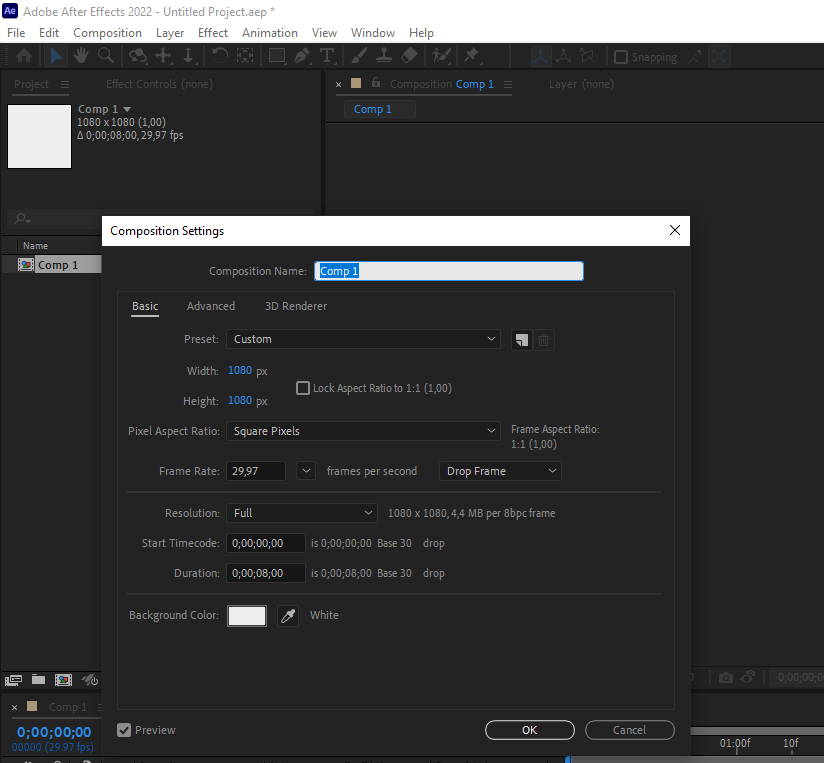Select the Selection arrow tool
824x763 pixels.
click(x=56, y=56)
